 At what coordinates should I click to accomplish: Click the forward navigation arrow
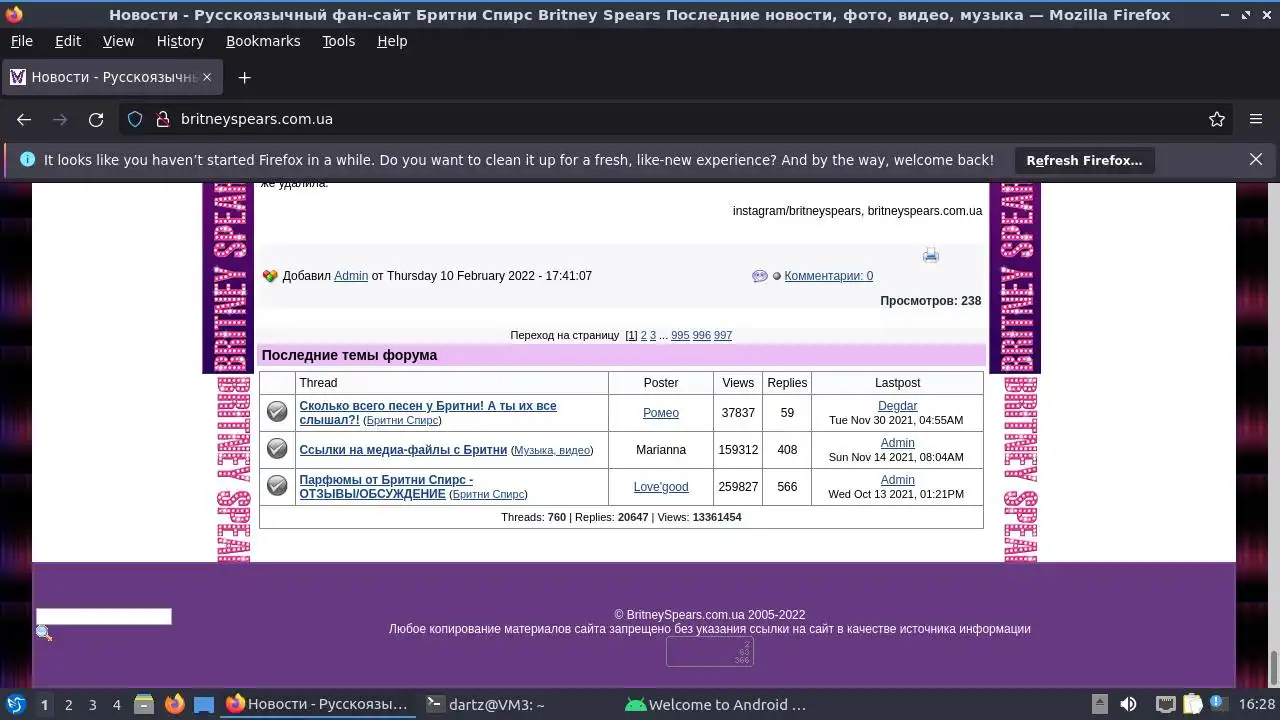[60, 119]
